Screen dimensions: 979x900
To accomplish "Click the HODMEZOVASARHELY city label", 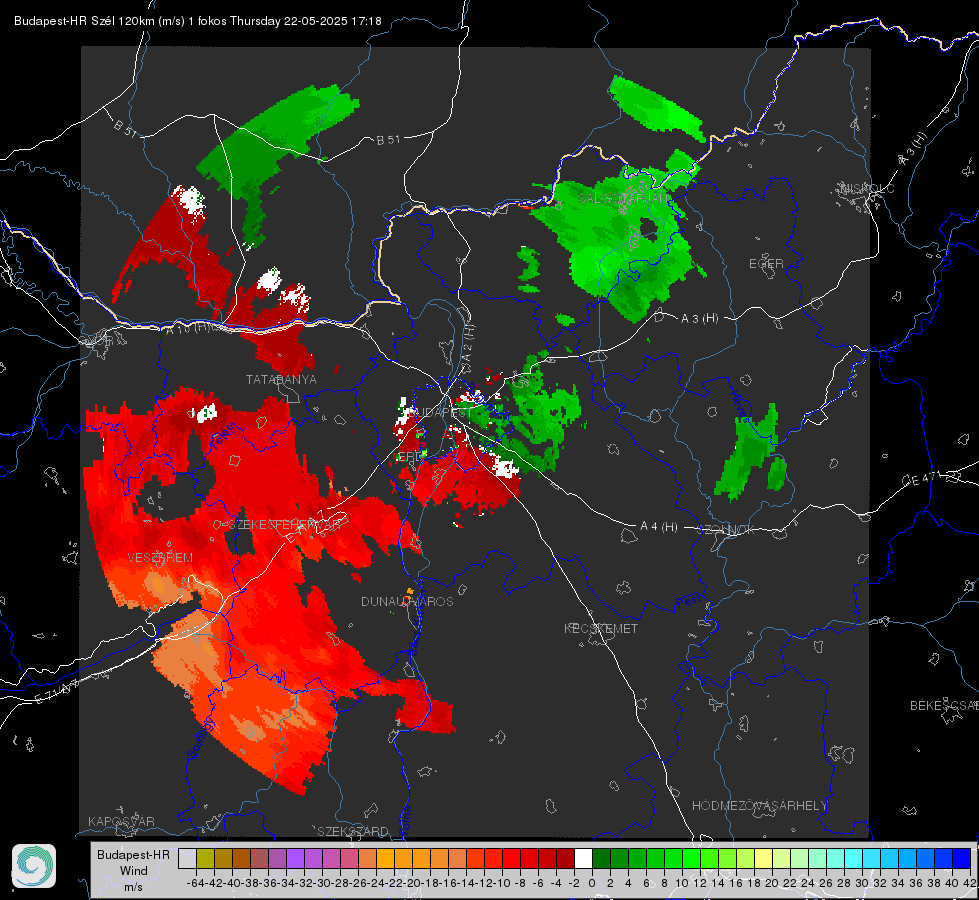I will pyautogui.click(x=759, y=806).
